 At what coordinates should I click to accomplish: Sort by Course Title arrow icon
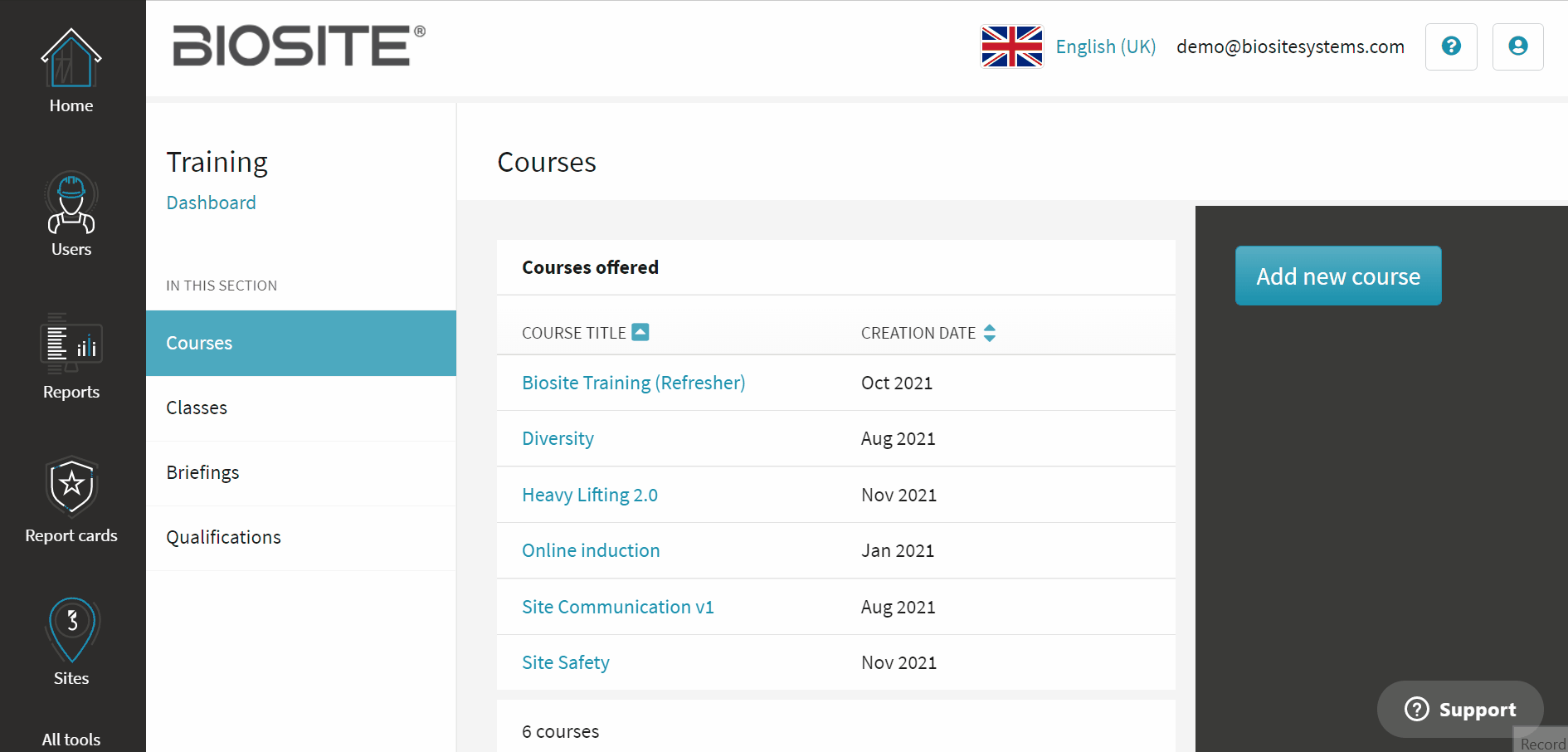(640, 332)
